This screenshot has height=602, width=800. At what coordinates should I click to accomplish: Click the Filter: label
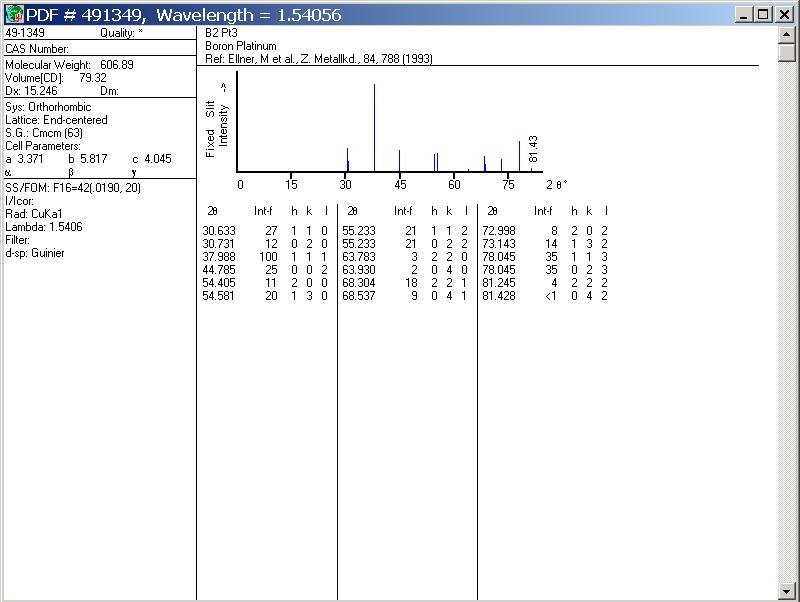[x=17, y=240]
